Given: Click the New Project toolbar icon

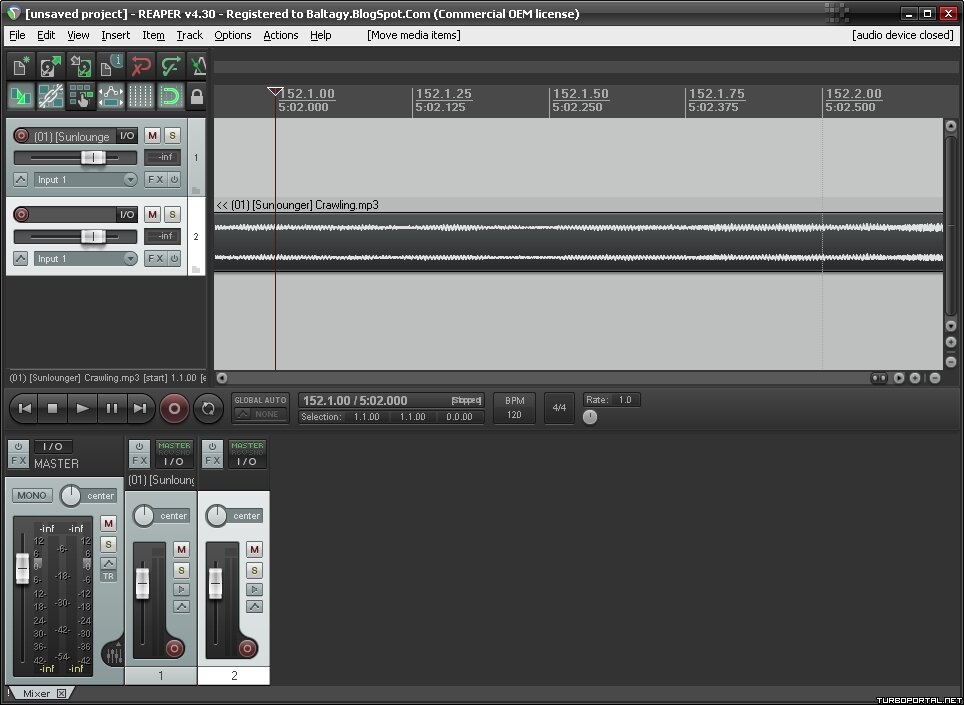Looking at the screenshot, I should (21, 66).
